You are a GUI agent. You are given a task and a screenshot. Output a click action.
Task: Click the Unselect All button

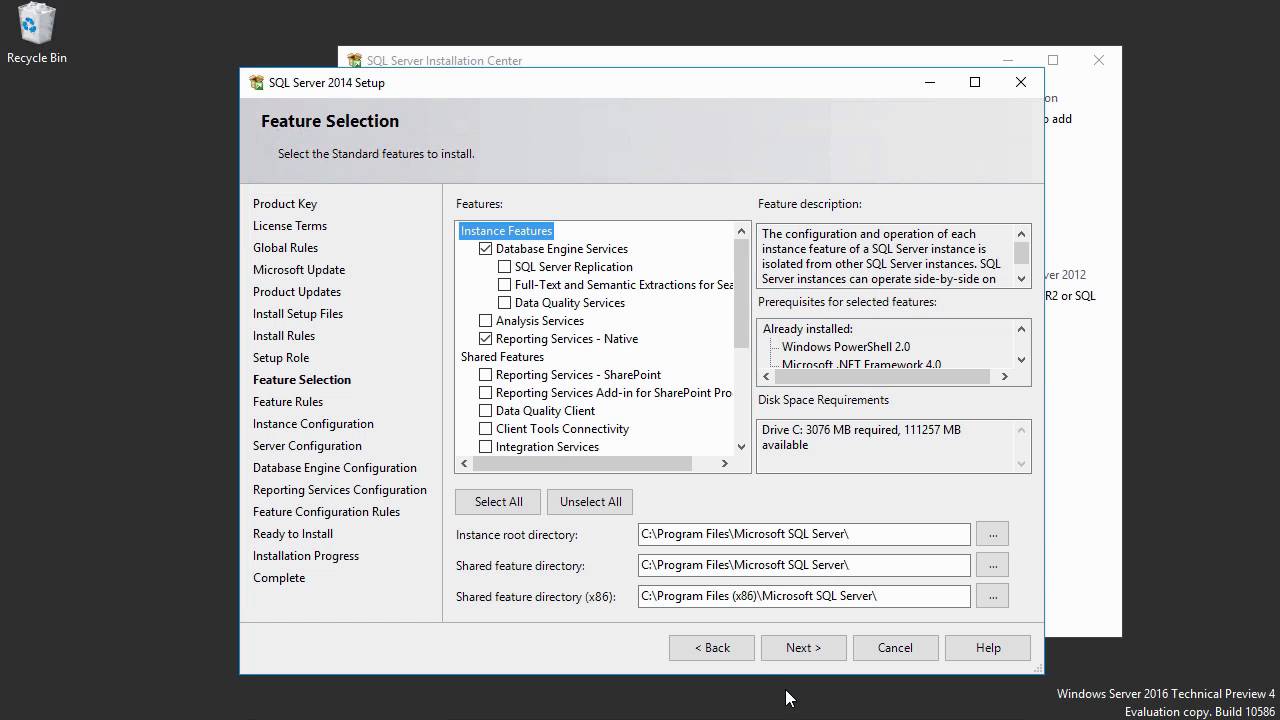[x=590, y=502]
